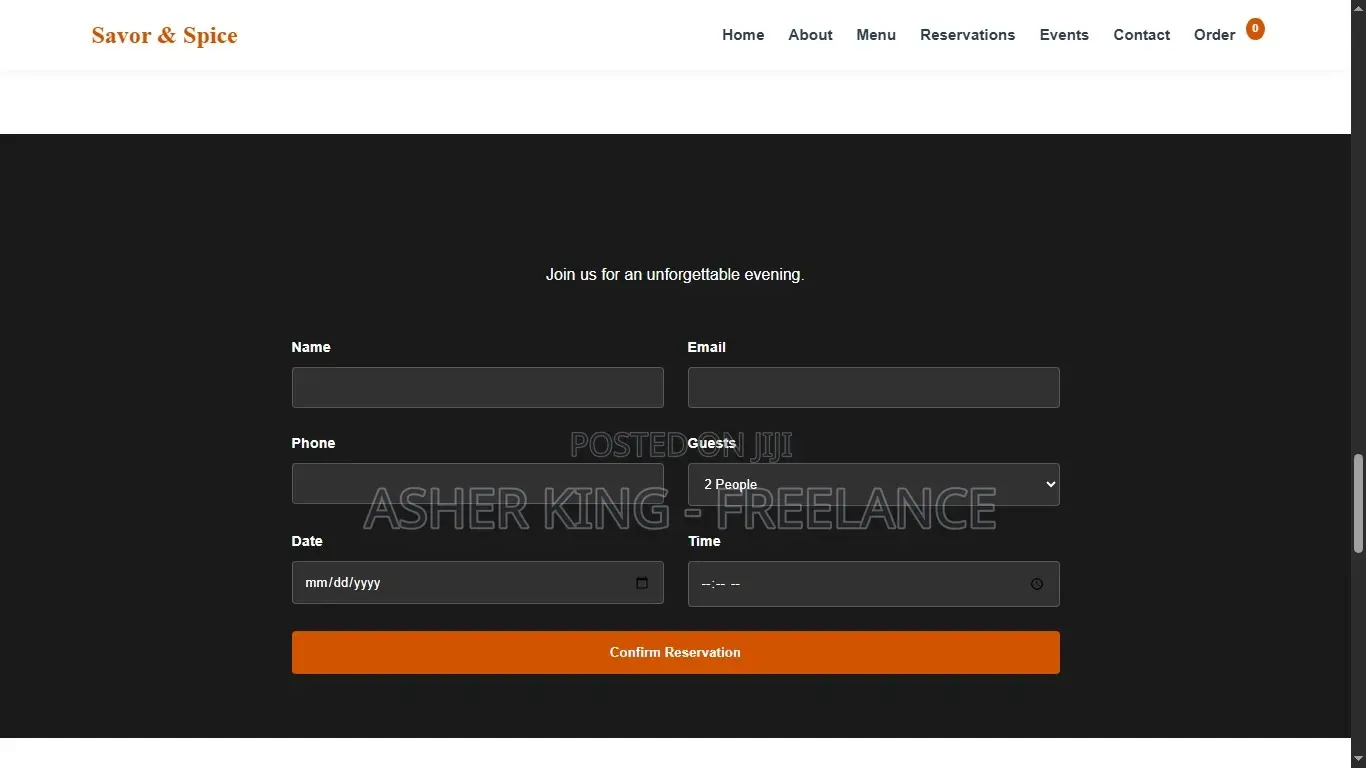Submit with Confirm Reservation button
Screen dimensions: 1366x768
675,652
